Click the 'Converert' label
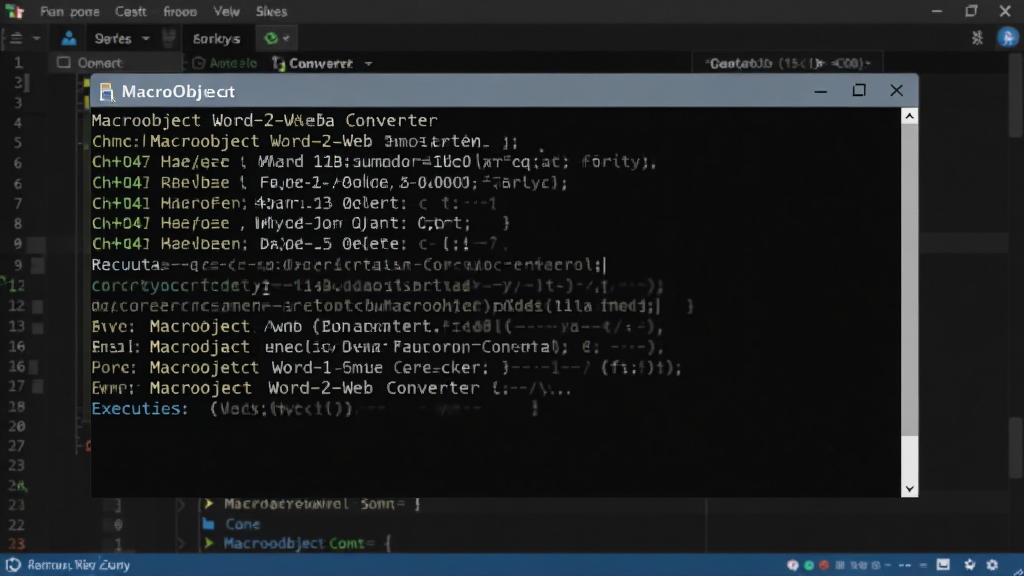The height and width of the screenshot is (576, 1024). click(x=321, y=63)
